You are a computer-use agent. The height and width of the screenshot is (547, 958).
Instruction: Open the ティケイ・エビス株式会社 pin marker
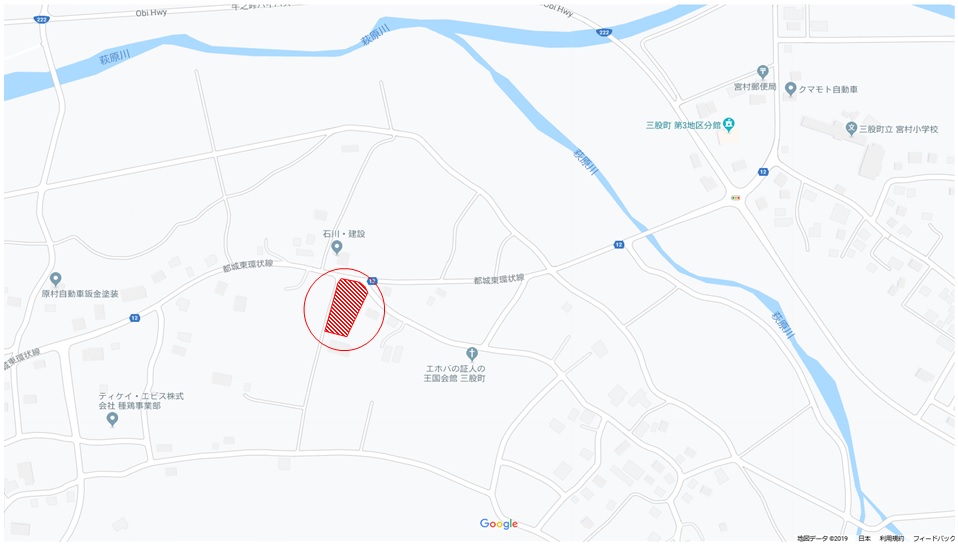click(x=112, y=419)
